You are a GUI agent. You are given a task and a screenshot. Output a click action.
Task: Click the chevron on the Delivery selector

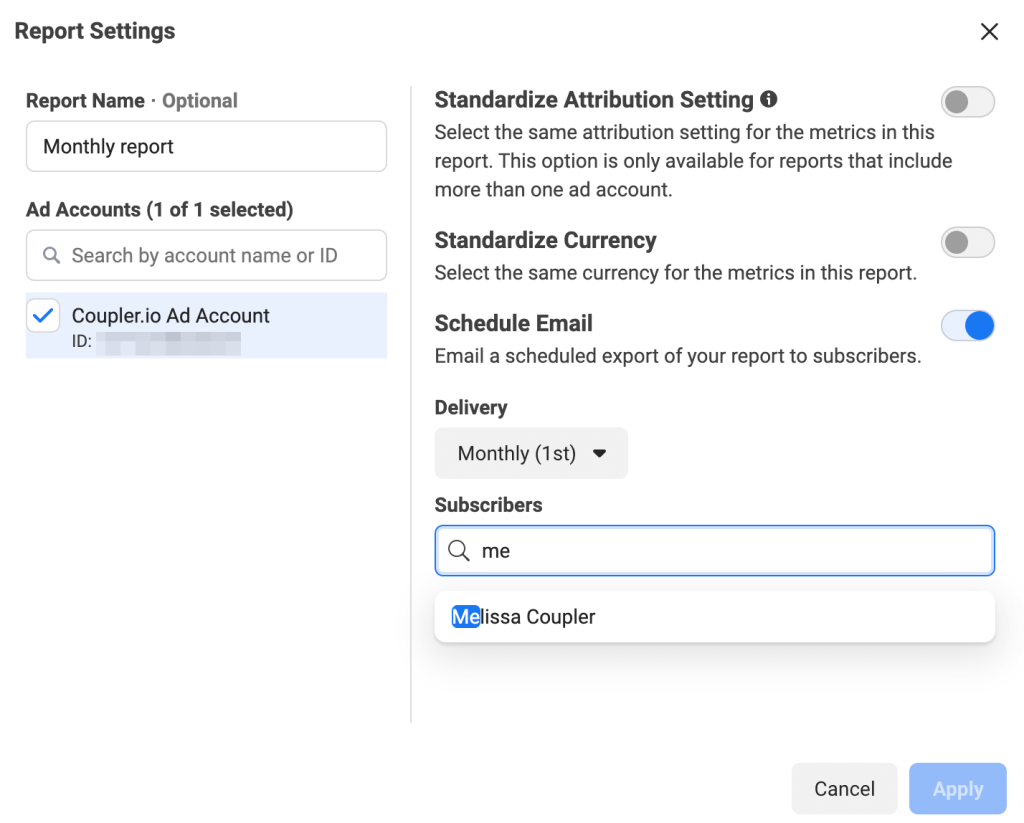tap(600, 453)
